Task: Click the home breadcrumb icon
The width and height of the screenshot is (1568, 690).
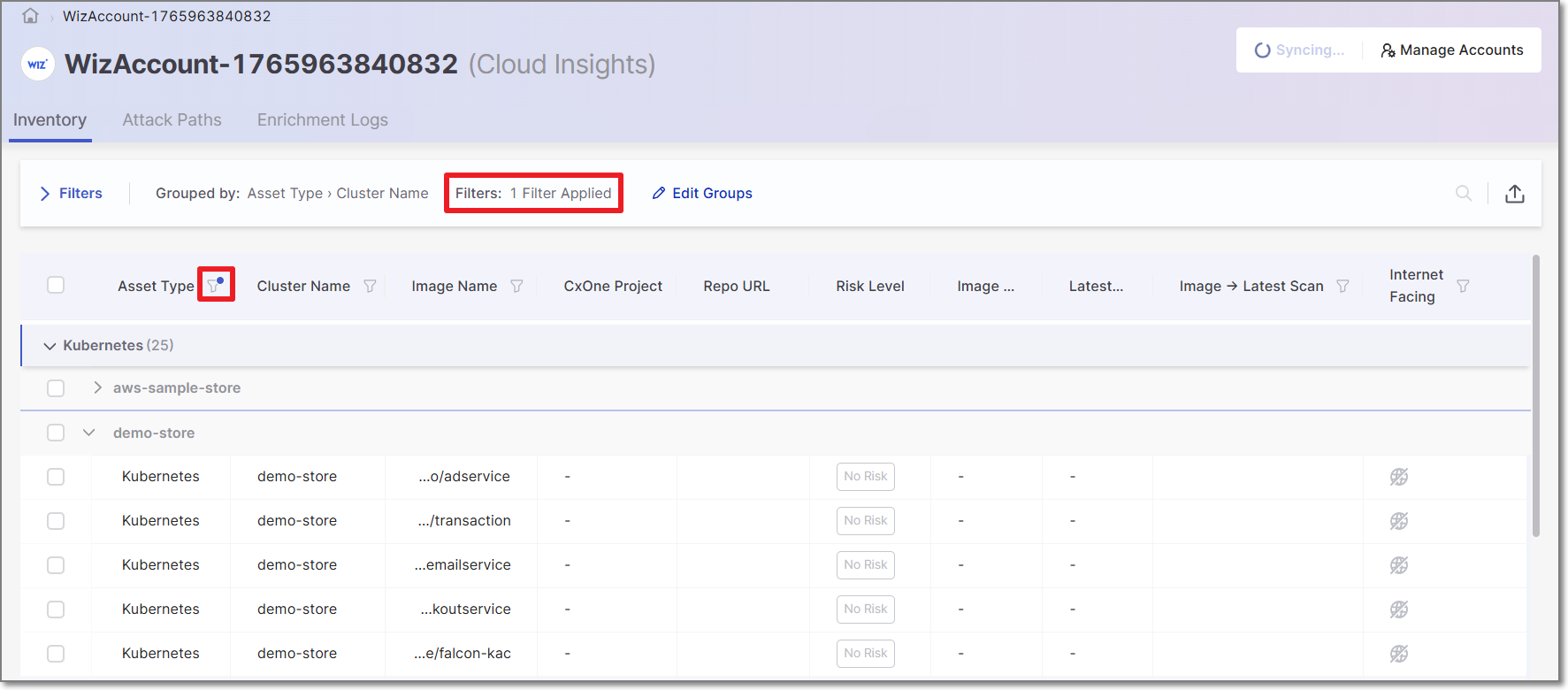Action: coord(30,16)
